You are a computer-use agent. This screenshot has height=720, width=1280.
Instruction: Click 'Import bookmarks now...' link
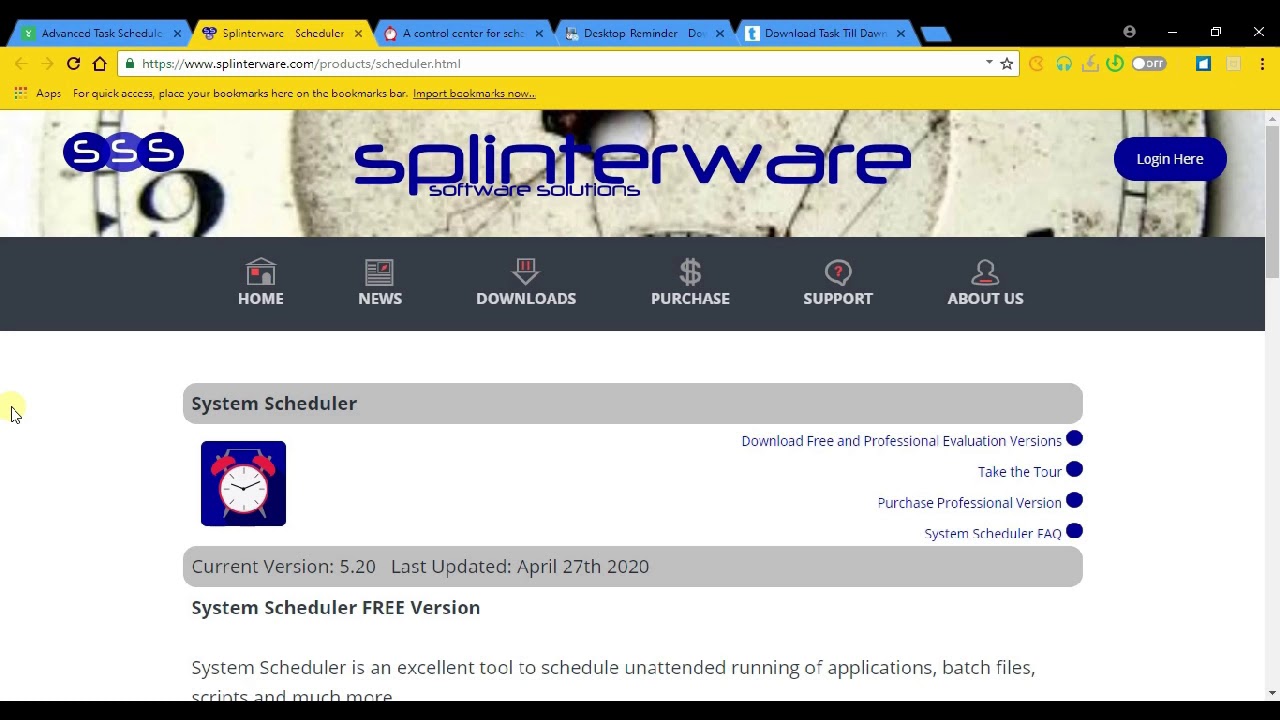474,93
